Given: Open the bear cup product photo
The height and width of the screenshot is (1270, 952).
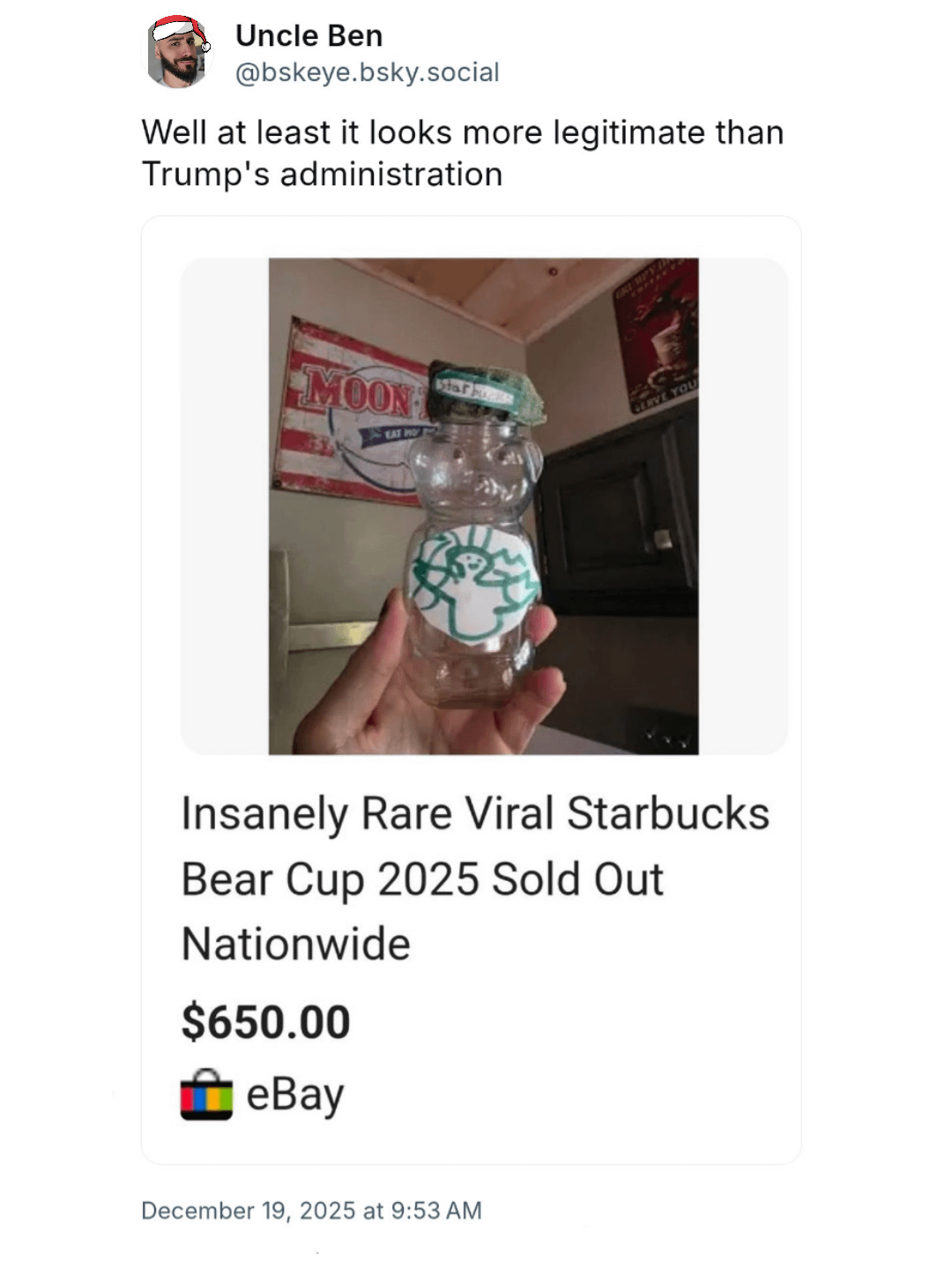Looking at the screenshot, I should click(483, 505).
